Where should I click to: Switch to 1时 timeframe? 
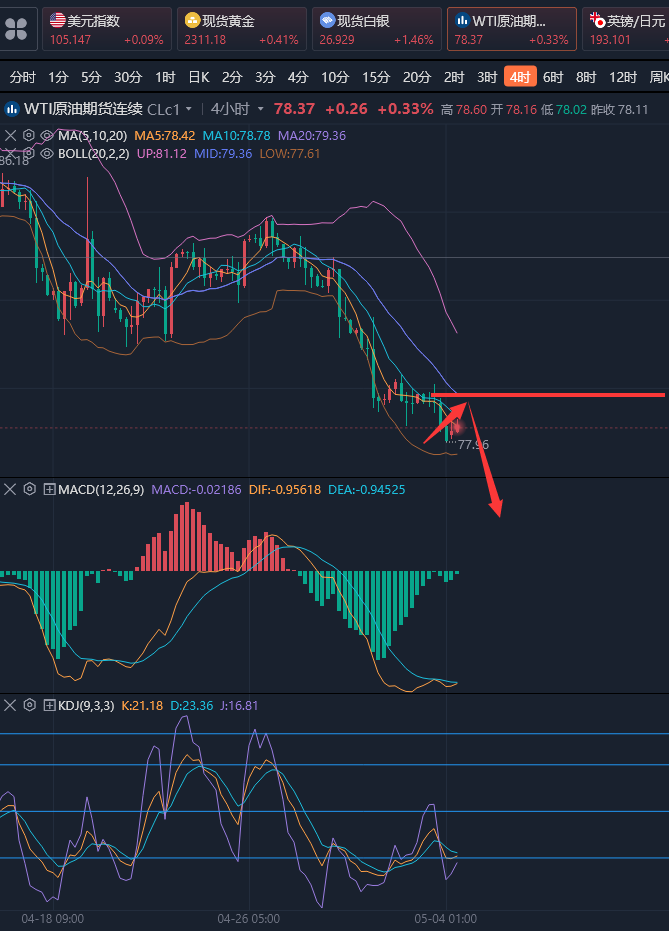click(x=165, y=77)
